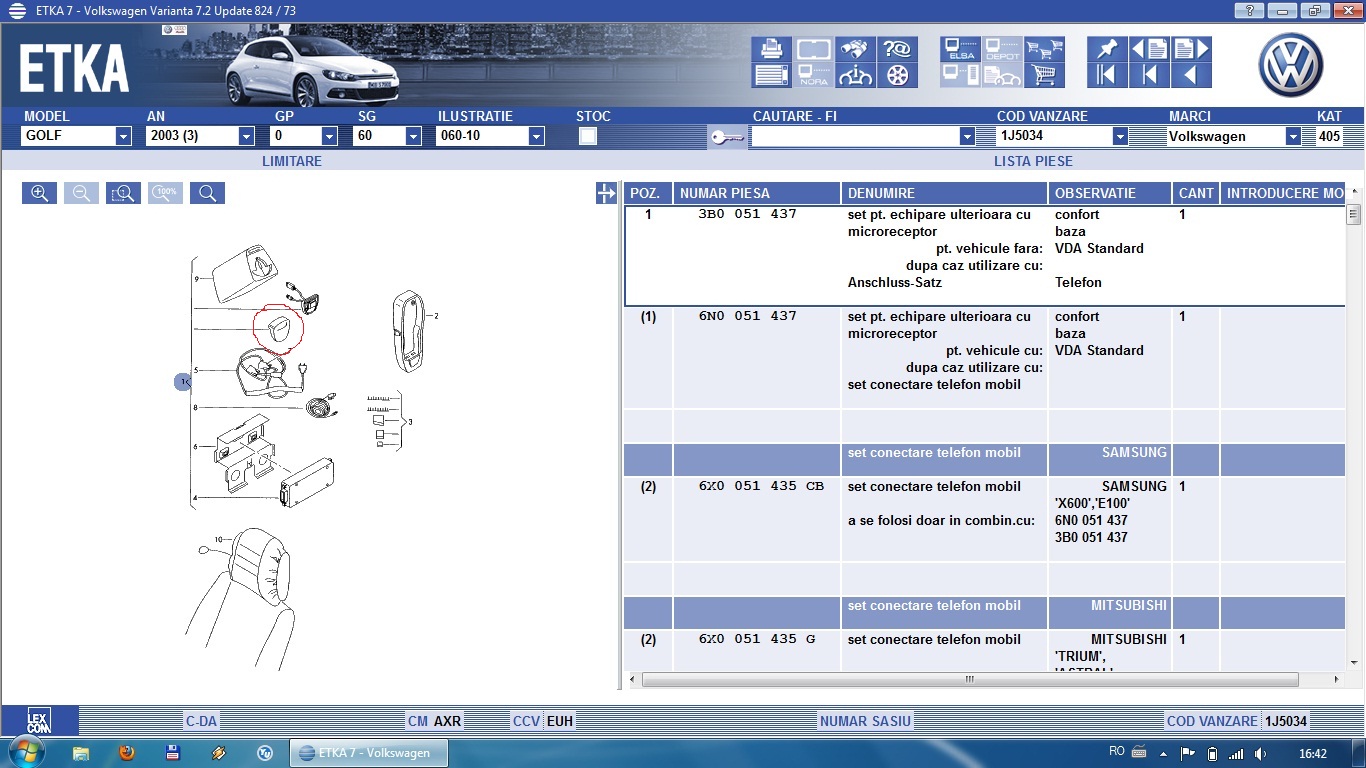Click the pushpin icon
The width and height of the screenshot is (1366, 768).
point(1107,49)
